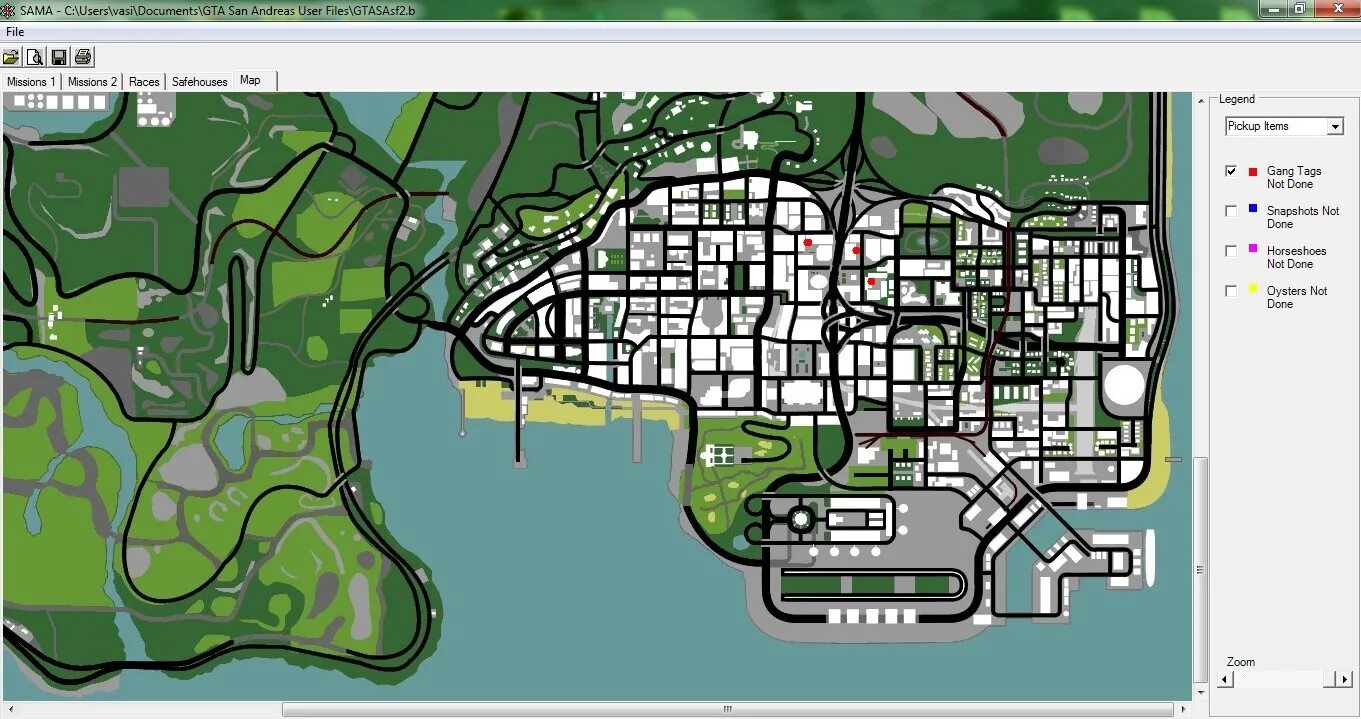Screen dimensions: 1361x719
Task: Click the "Legend" group label
Action: click(1237, 99)
